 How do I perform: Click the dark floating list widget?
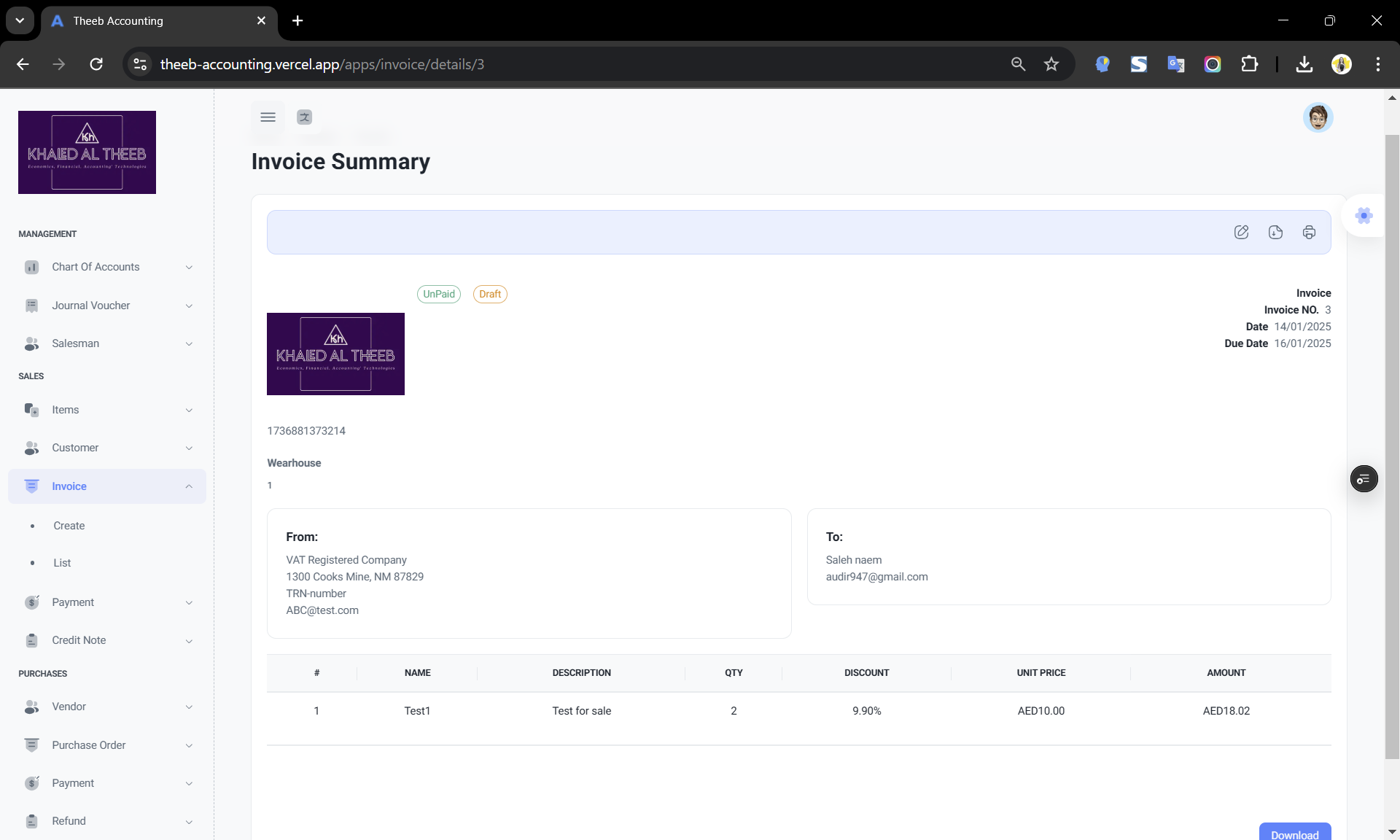click(1364, 479)
